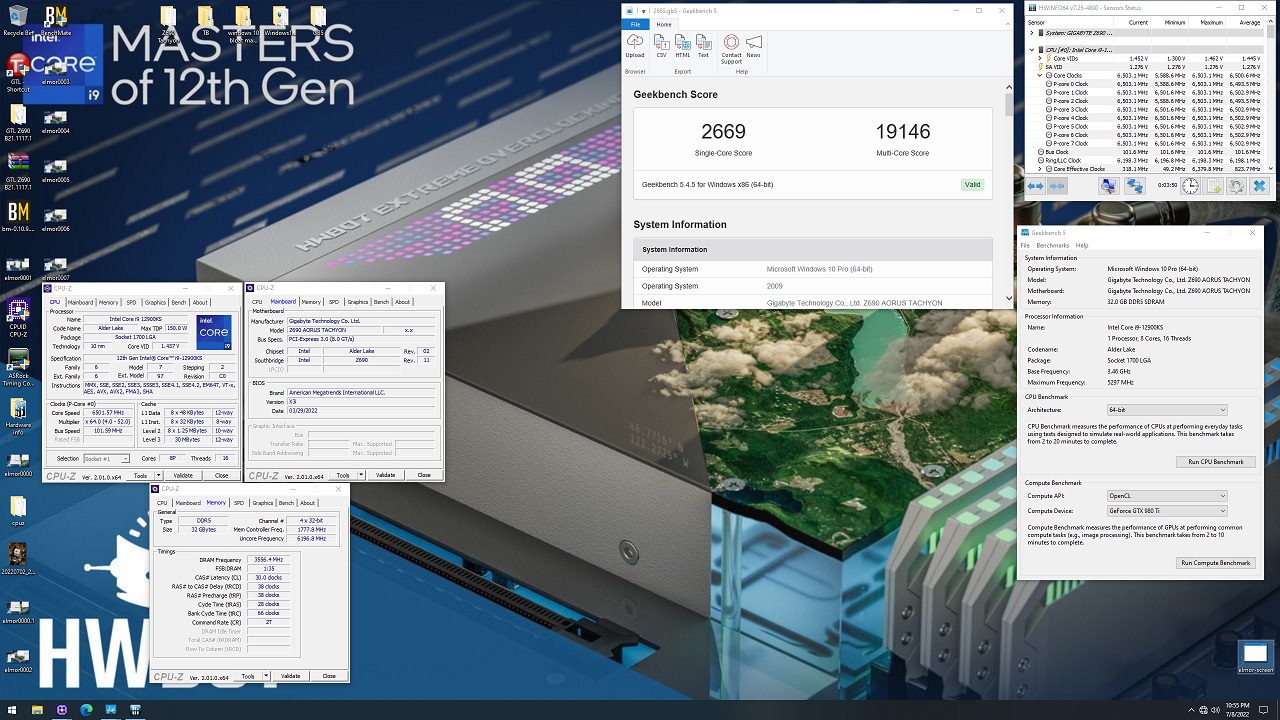This screenshot has height=720, width=1280.
Task: Switch to Bench tab in CPU-Z Mainboard window
Action: click(x=381, y=302)
